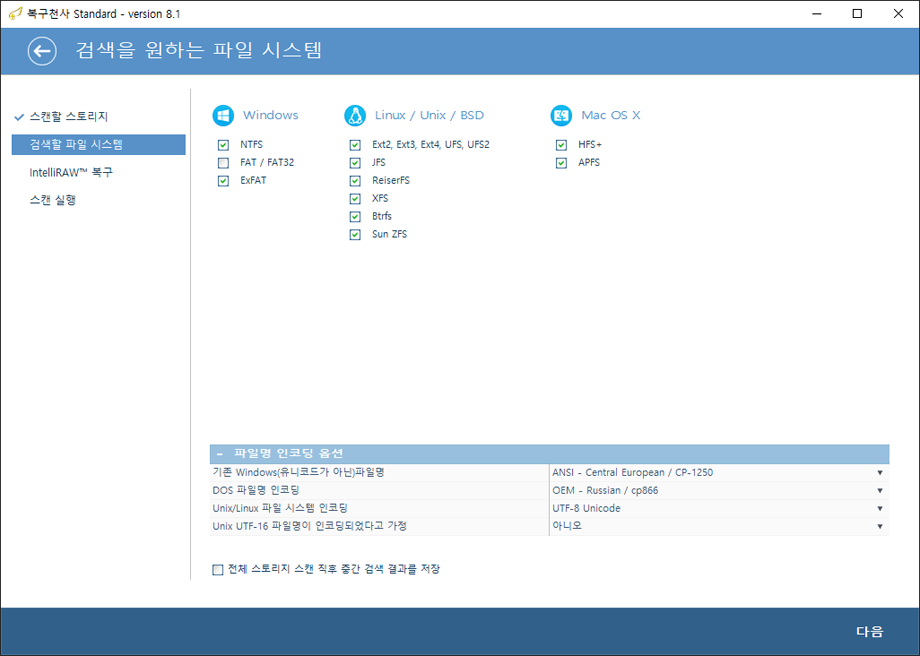920x656 pixels.
Task: Click the app icon in title bar
Action: [x=15, y=13]
